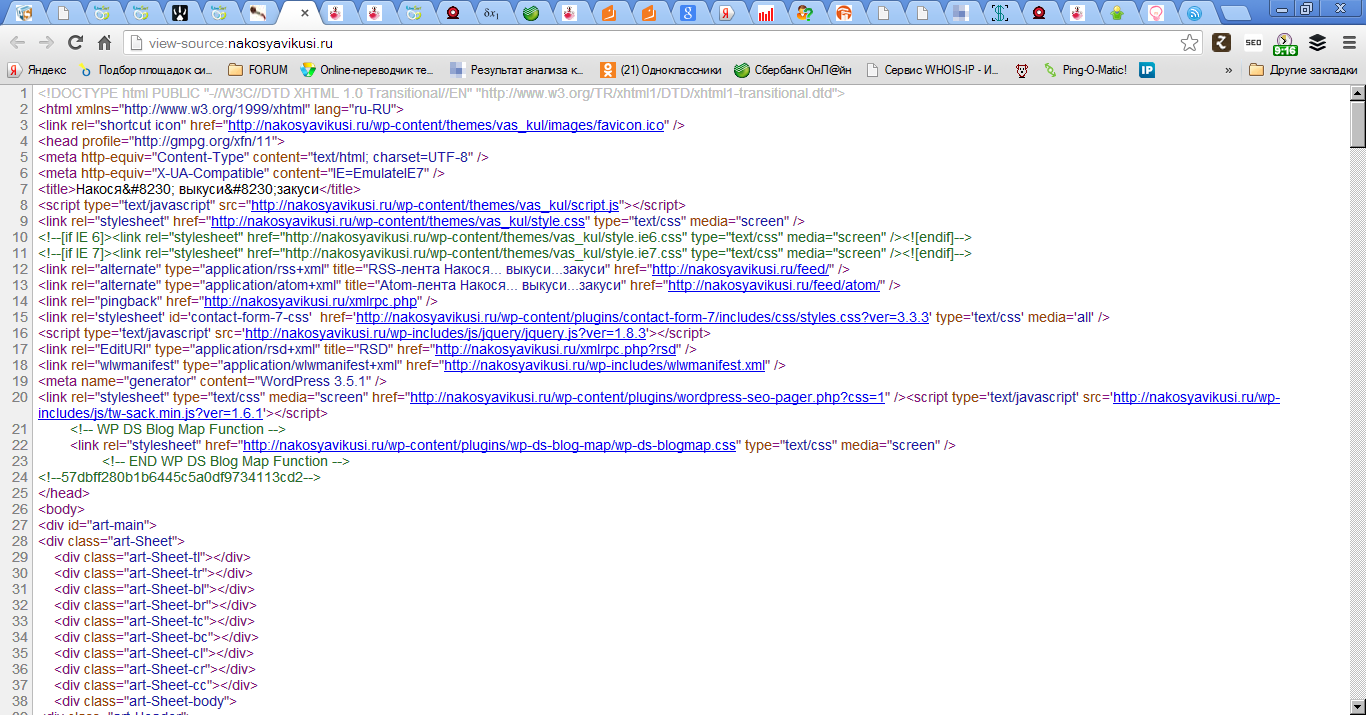Open the vas_kul/style.css link
This screenshot has width=1366, height=715.
coord(398,221)
